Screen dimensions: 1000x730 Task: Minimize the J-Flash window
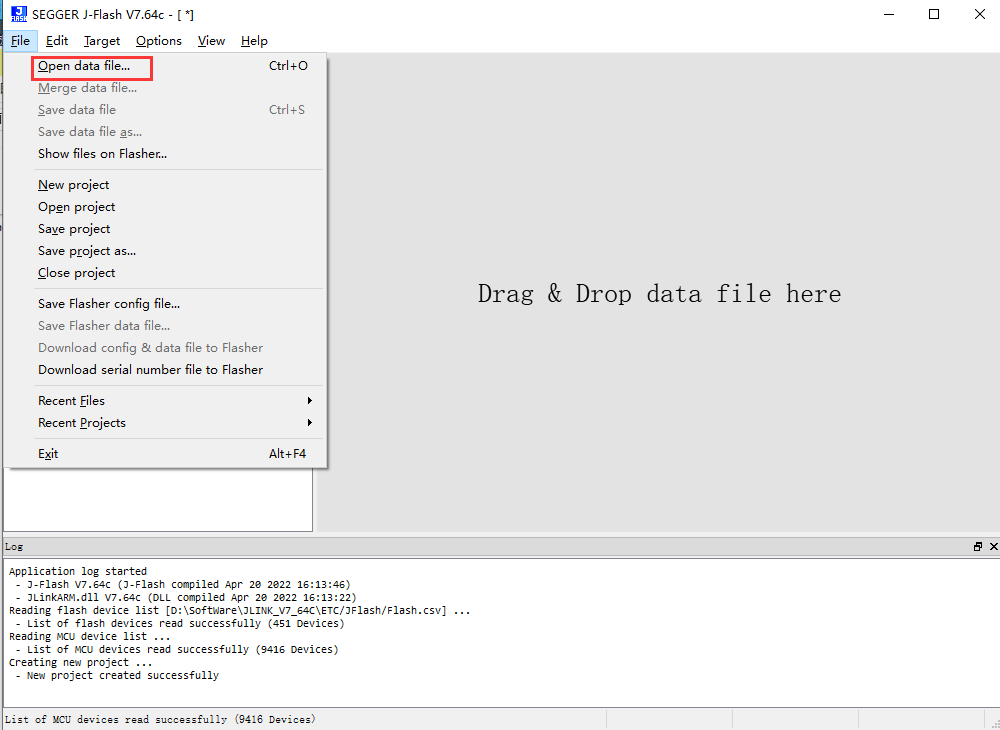(x=888, y=14)
